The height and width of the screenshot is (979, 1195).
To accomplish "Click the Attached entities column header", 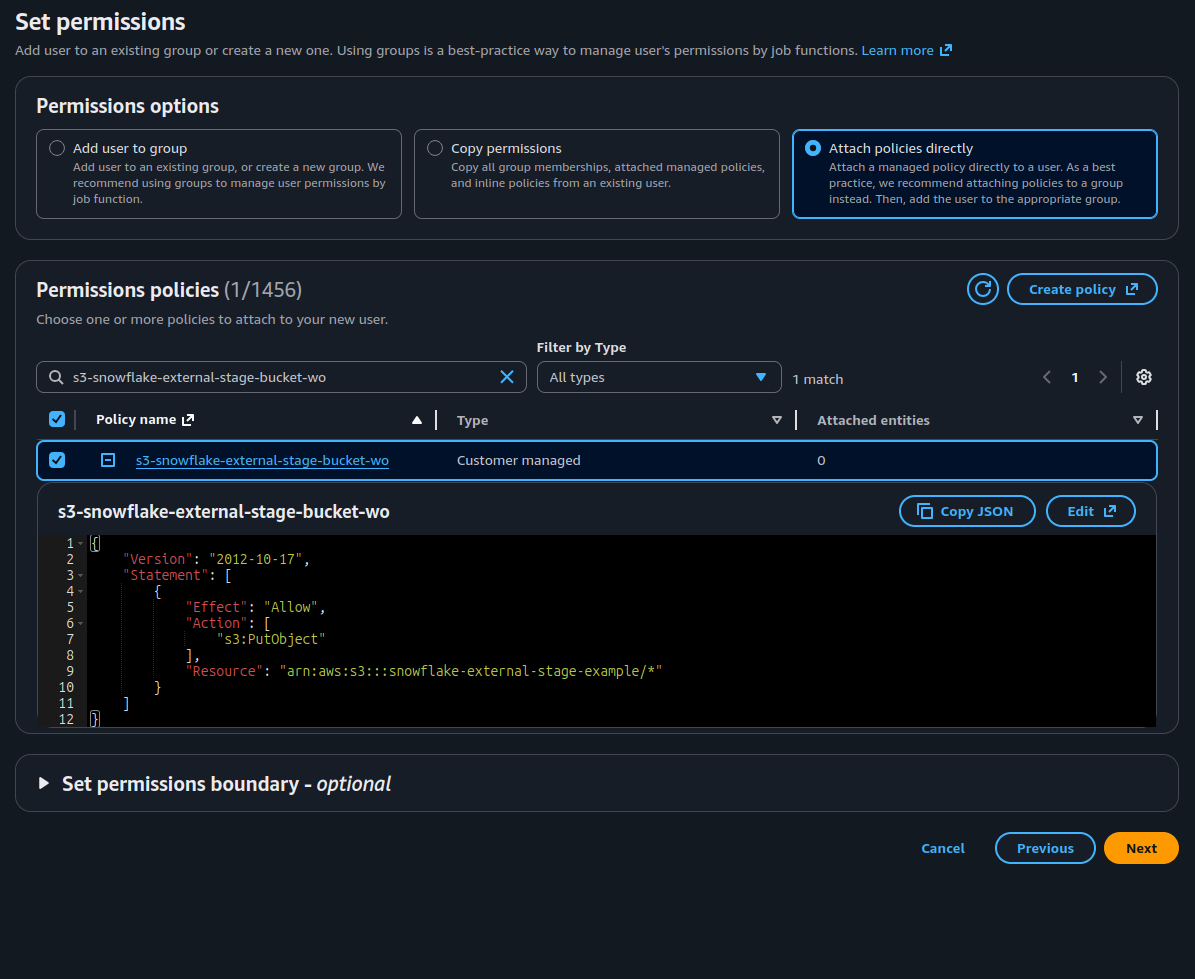I will point(873,421).
